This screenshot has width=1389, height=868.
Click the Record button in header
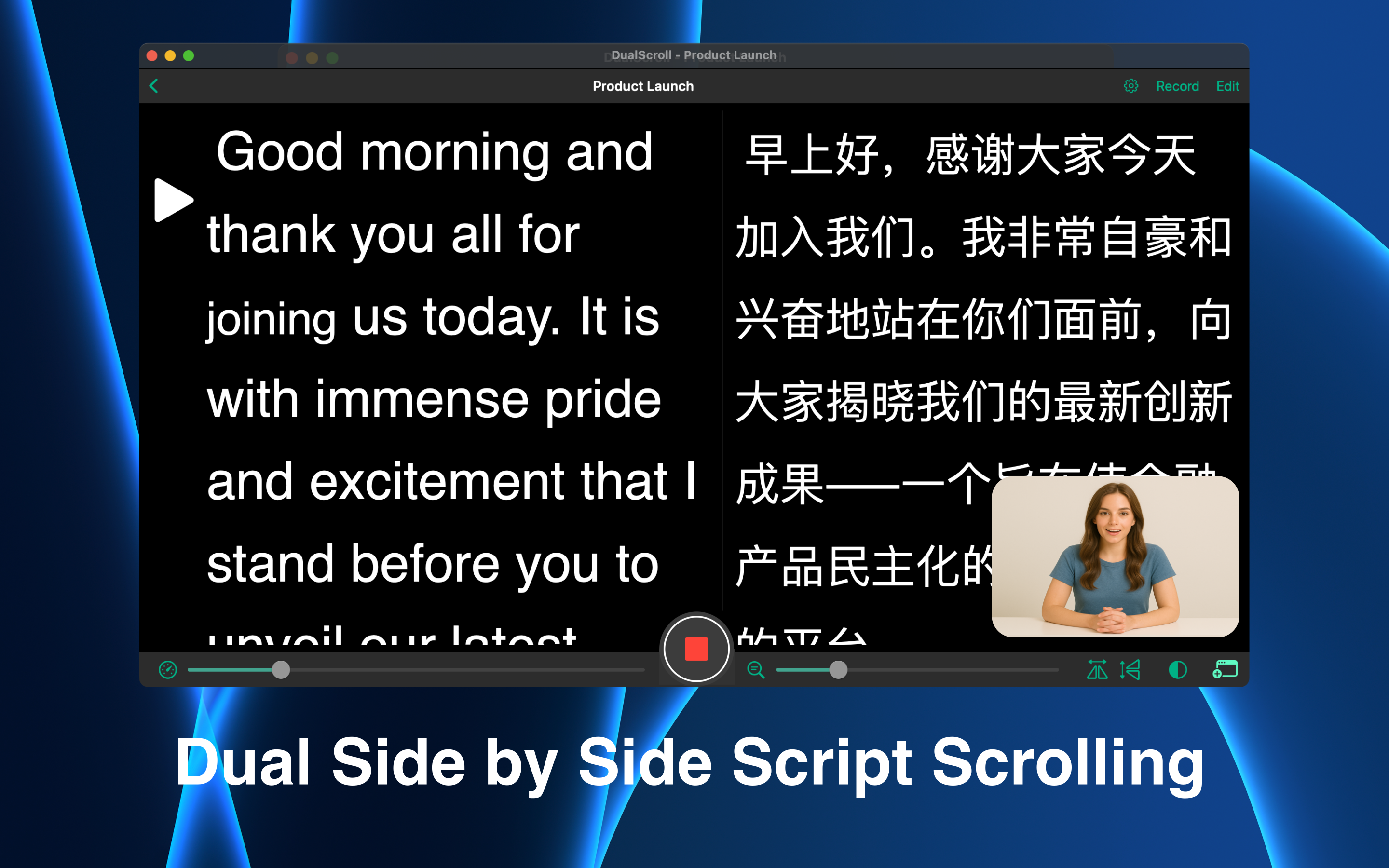point(1177,86)
